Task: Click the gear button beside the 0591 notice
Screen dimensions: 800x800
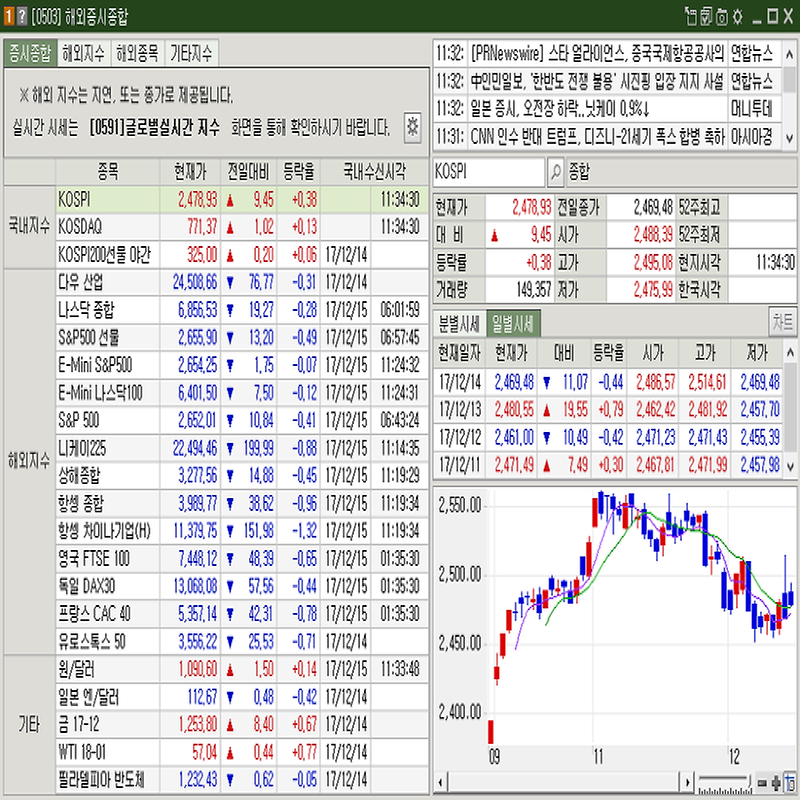Action: tap(412, 127)
